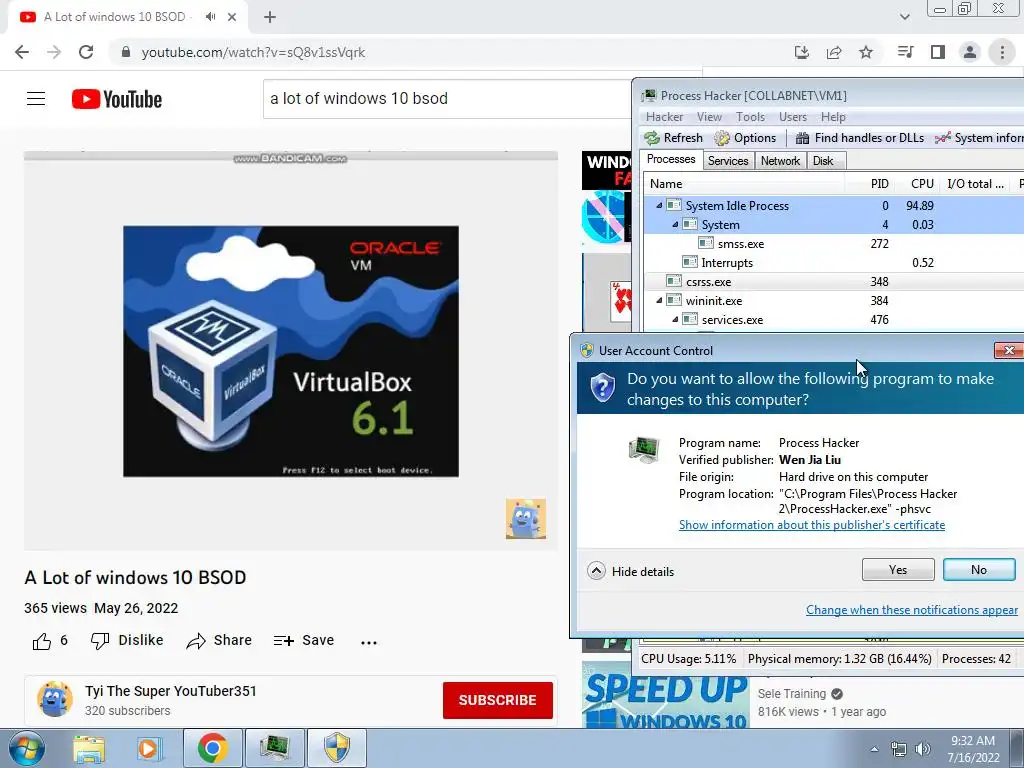
Task: Switch to the Network tab
Action: pos(780,161)
